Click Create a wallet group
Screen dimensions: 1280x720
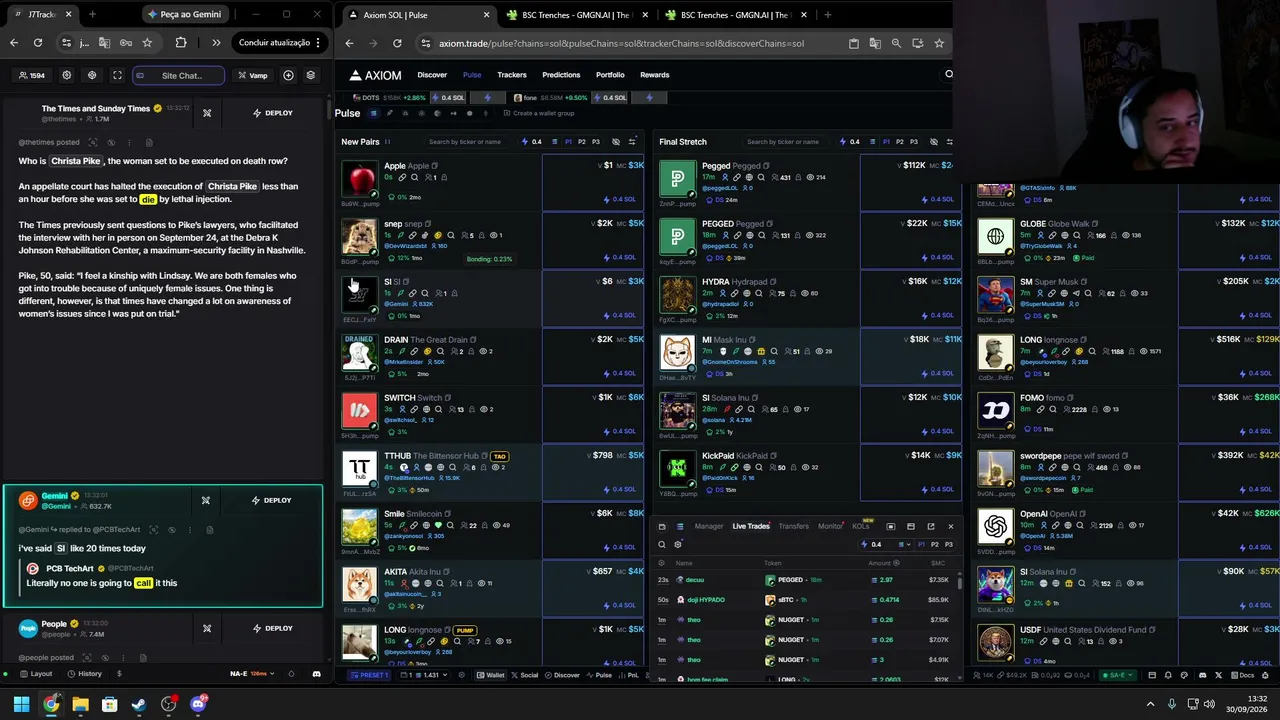click(x=539, y=113)
